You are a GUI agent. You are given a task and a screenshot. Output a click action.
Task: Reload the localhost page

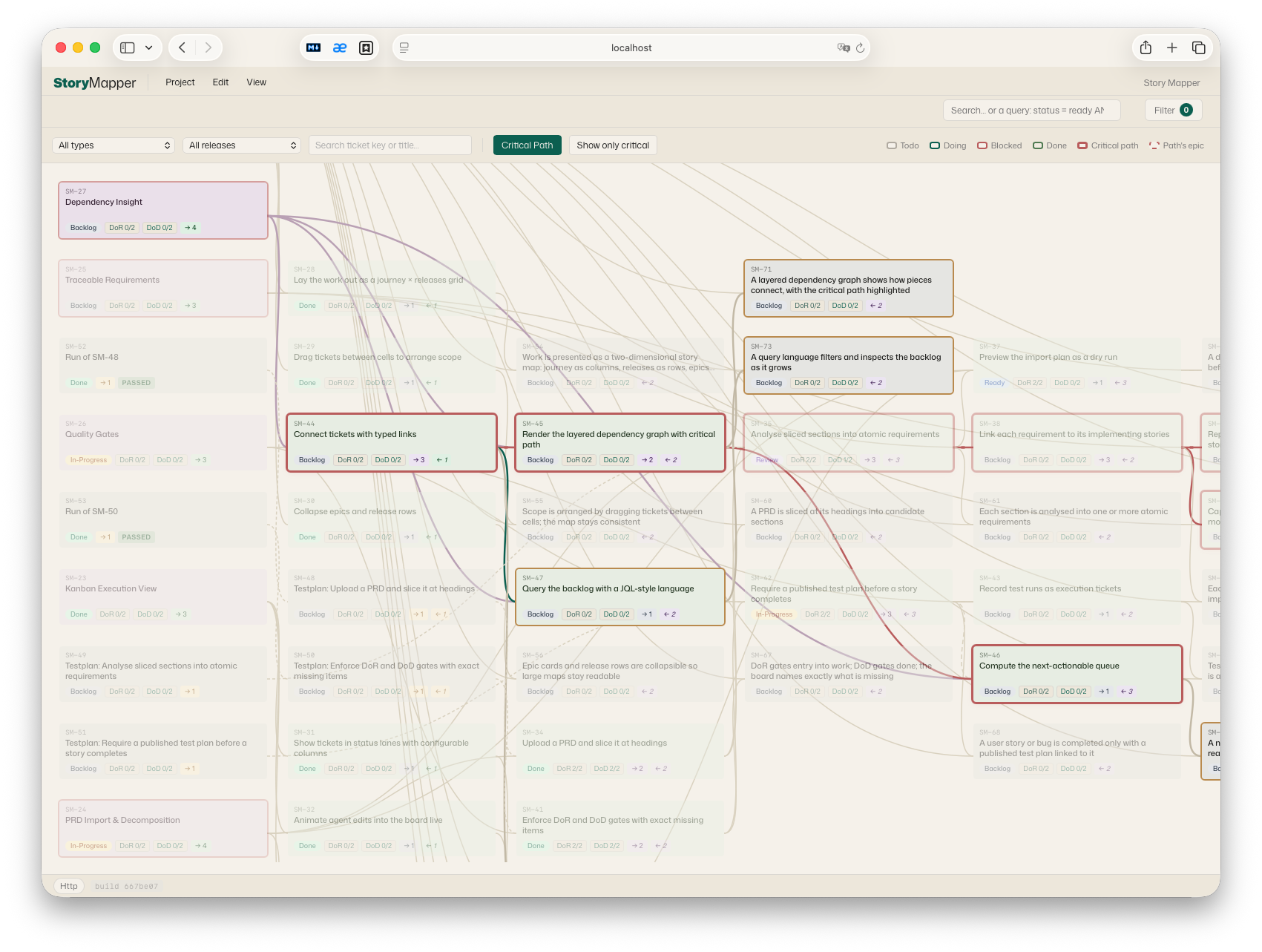point(861,47)
